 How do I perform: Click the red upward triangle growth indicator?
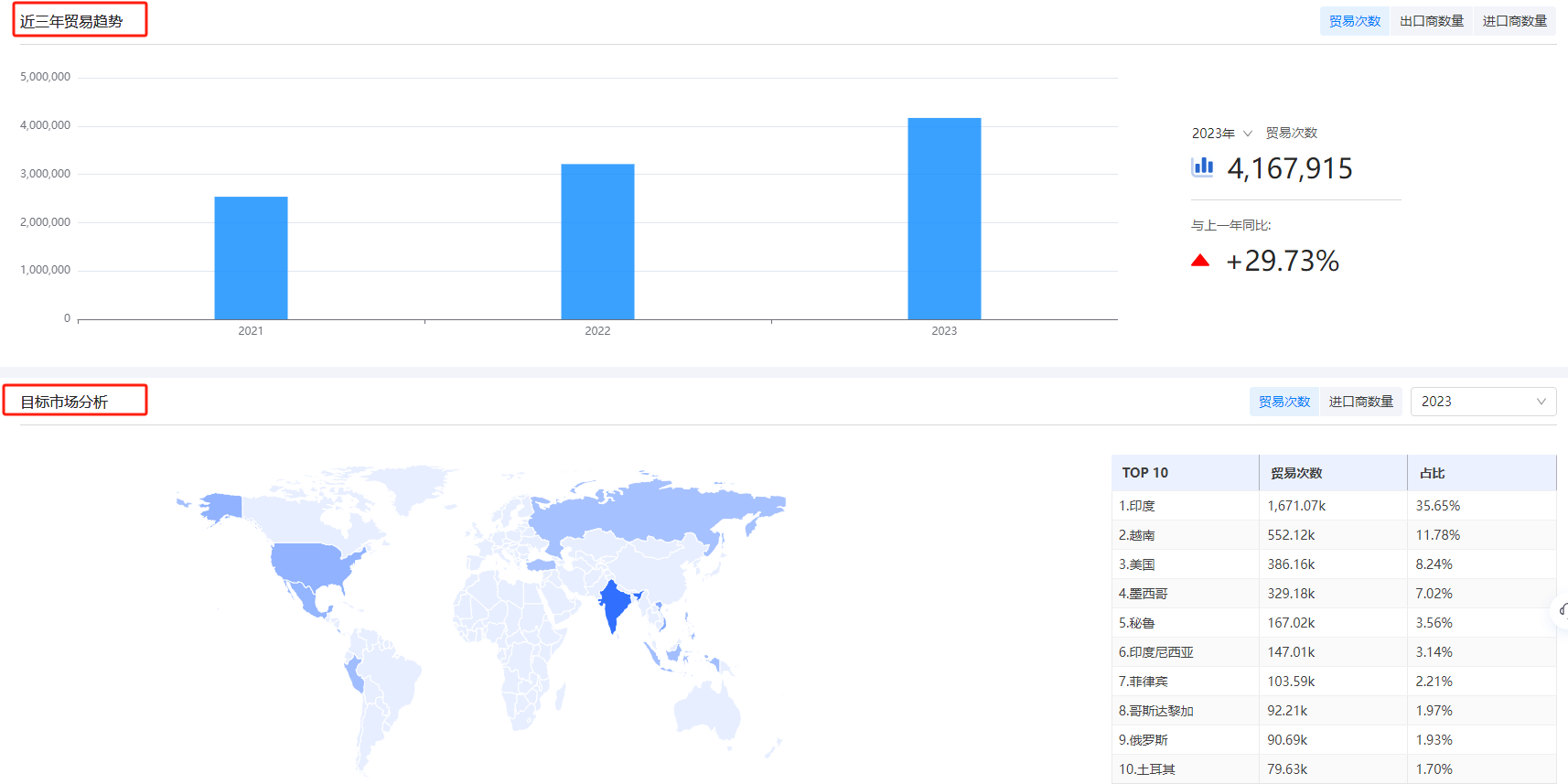[1200, 261]
